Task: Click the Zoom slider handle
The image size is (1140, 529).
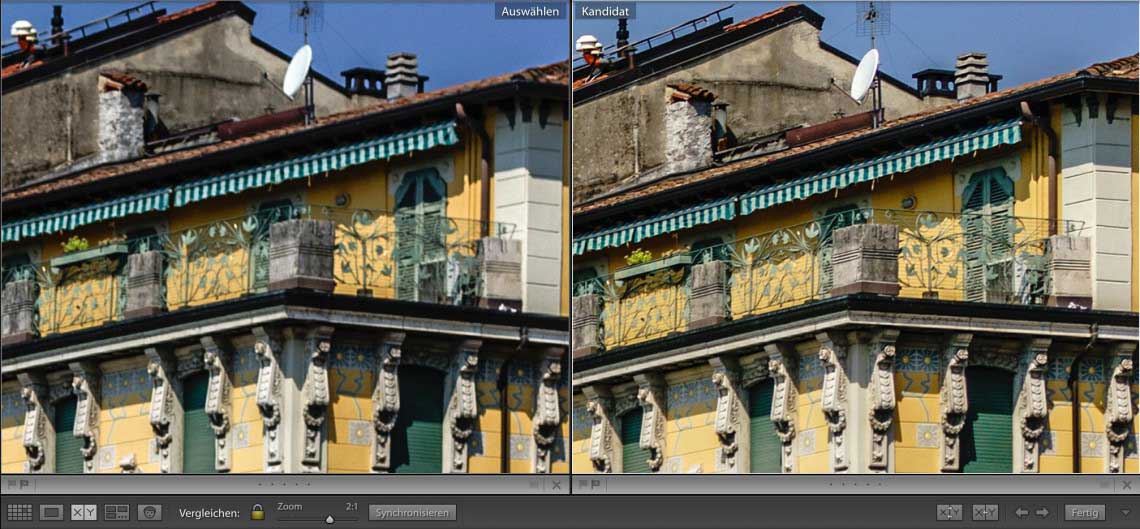Action: coord(329,519)
